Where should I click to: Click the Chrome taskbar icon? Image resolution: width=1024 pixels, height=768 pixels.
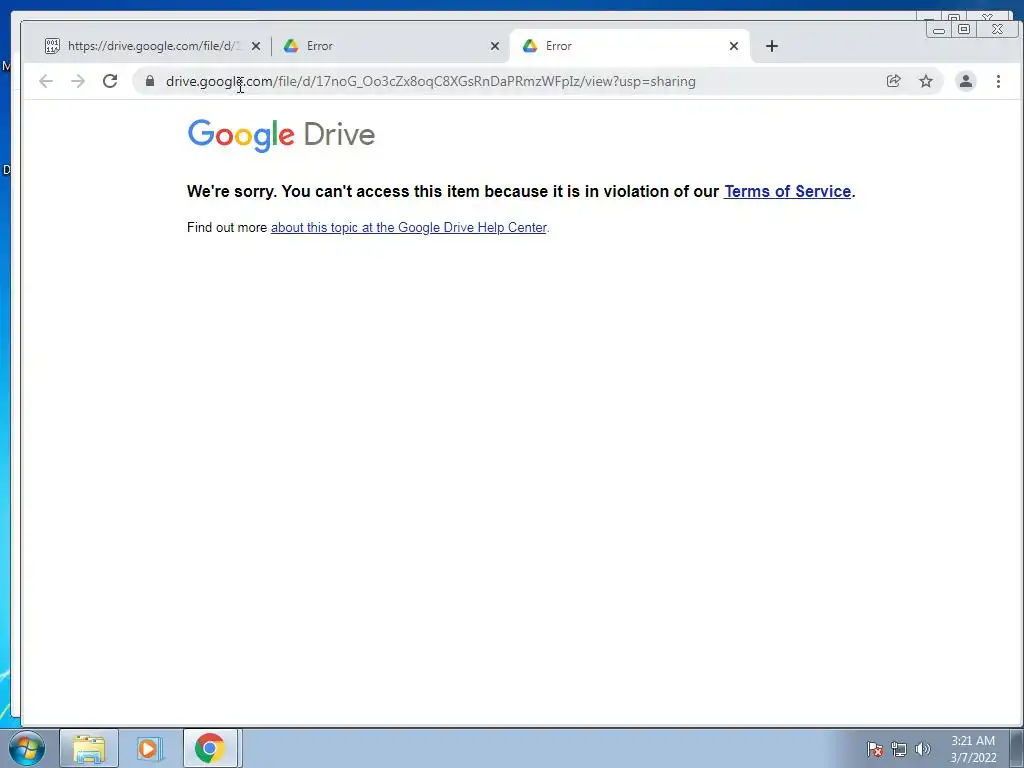(210, 748)
